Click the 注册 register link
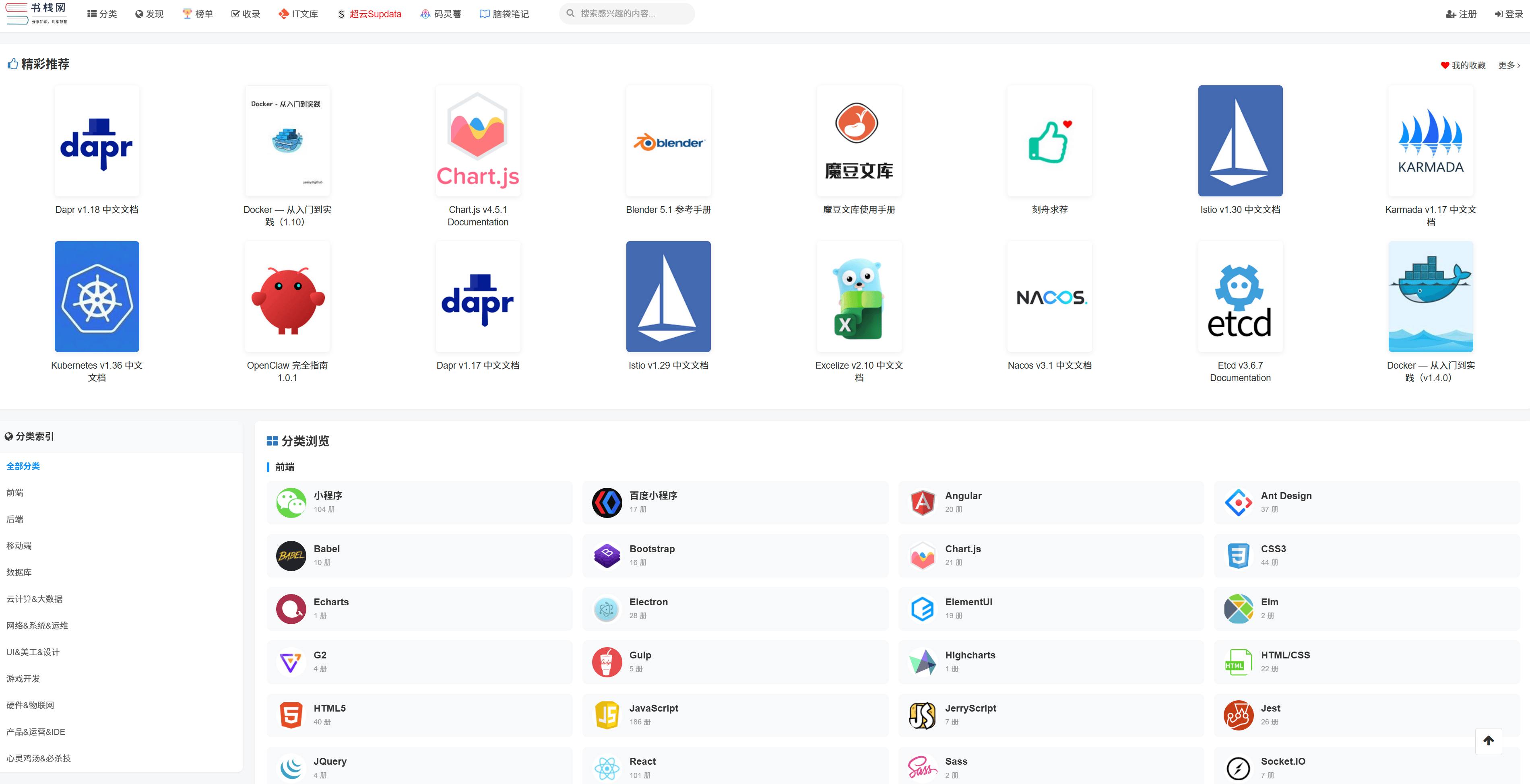 coord(1461,14)
